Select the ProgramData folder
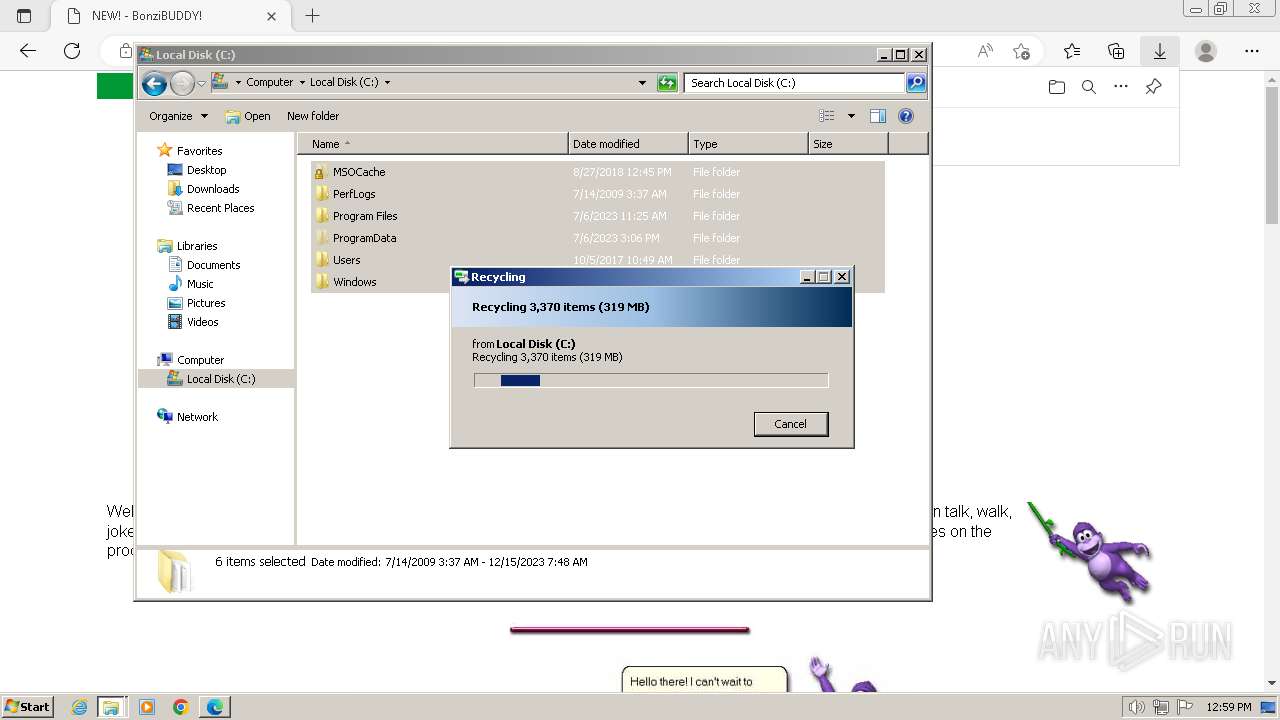Image resolution: width=1280 pixels, height=720 pixels. [x=598, y=238]
